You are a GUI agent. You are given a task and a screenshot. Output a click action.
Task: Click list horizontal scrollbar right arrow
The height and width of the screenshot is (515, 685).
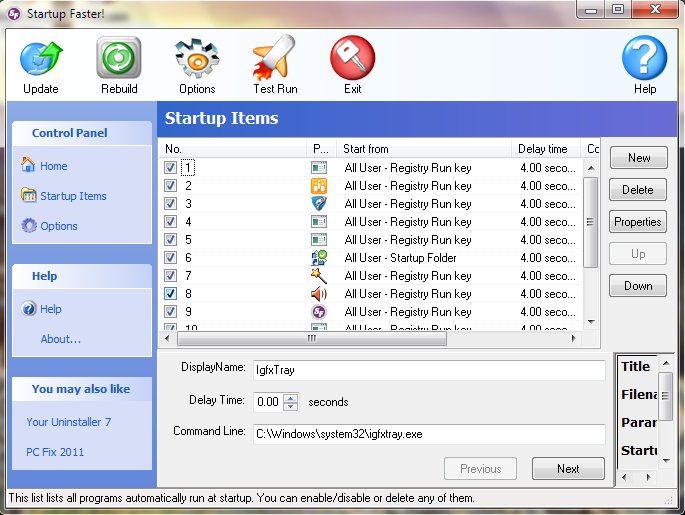pos(574,338)
